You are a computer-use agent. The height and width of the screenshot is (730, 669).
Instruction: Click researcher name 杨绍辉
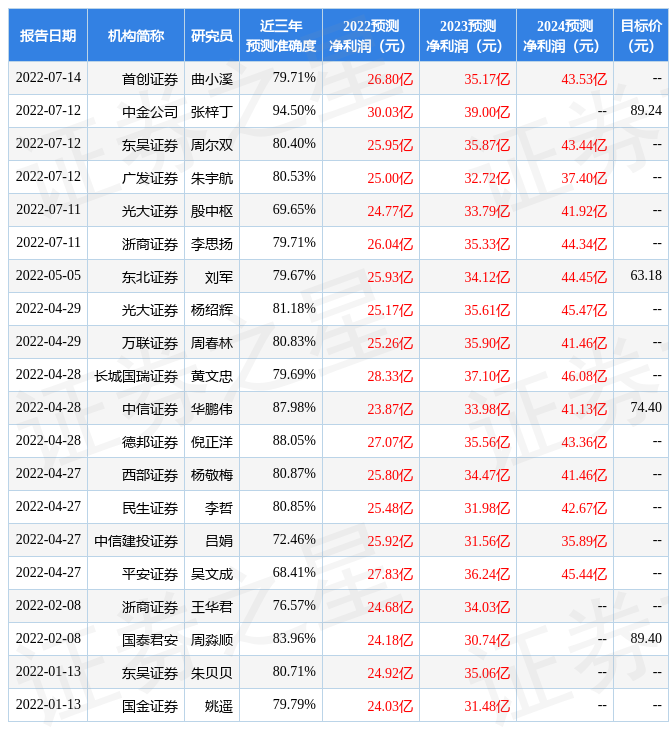point(212,310)
